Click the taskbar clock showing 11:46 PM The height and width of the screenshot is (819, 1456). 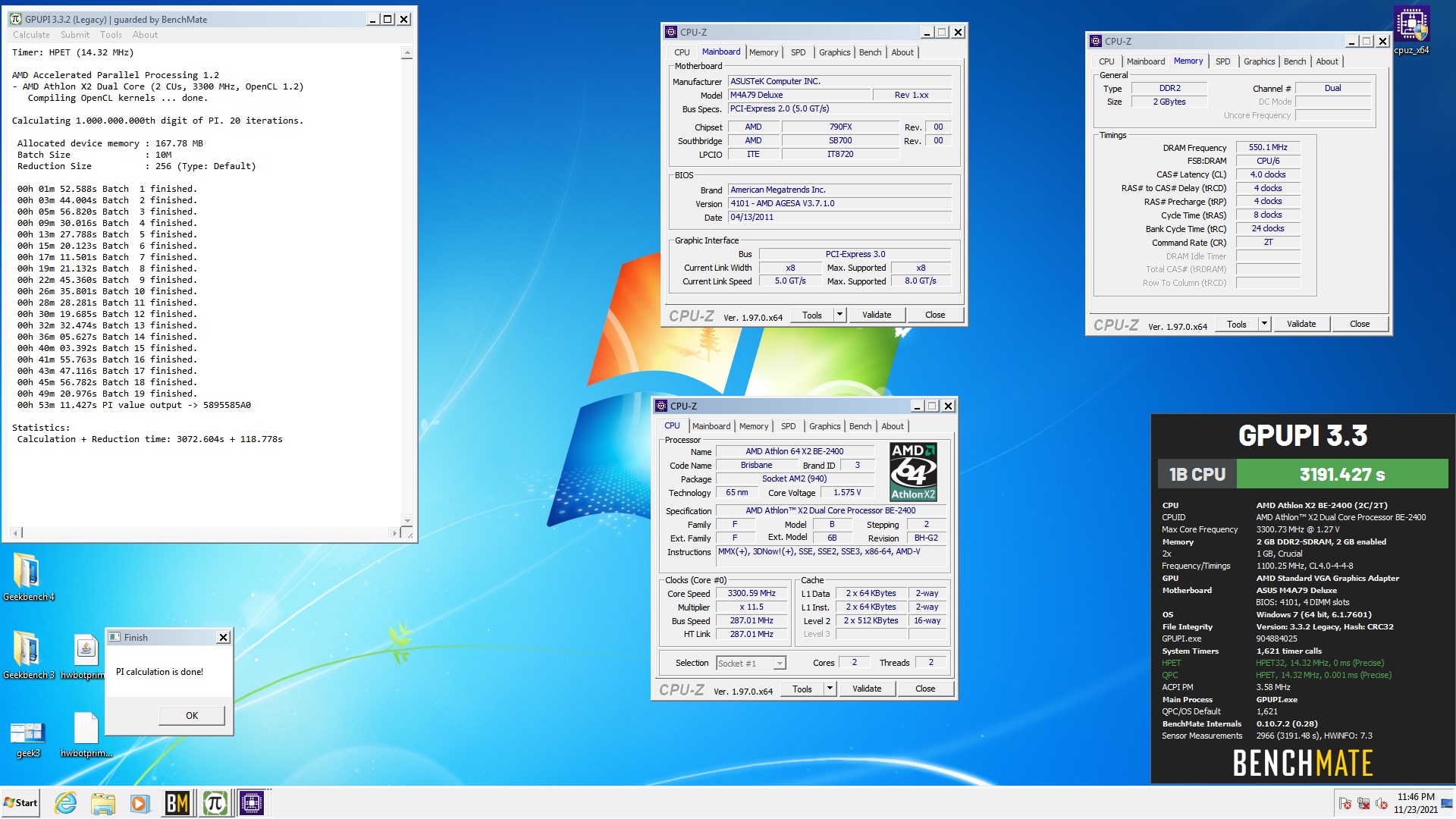(1415, 803)
